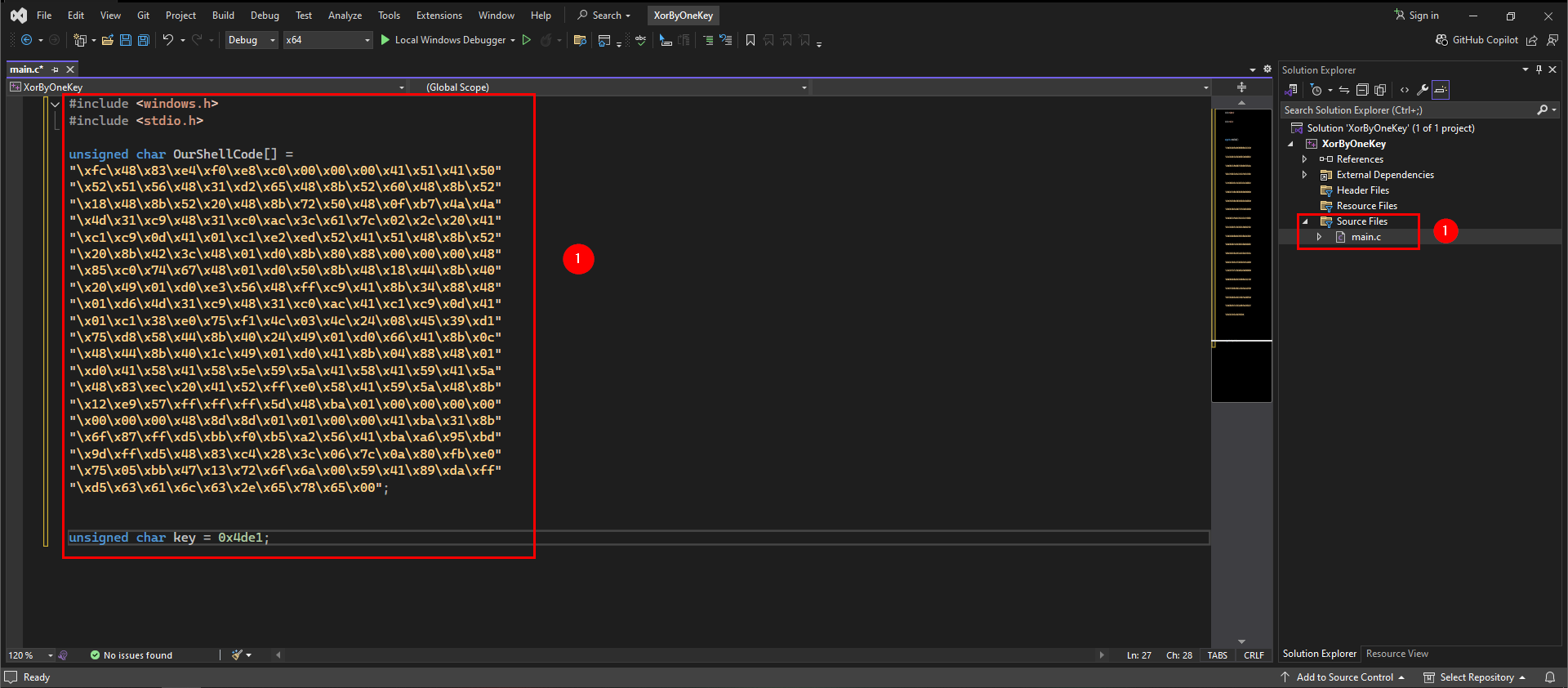Switch to the Resource View tab
This screenshot has width=1568, height=688.
[1397, 654]
